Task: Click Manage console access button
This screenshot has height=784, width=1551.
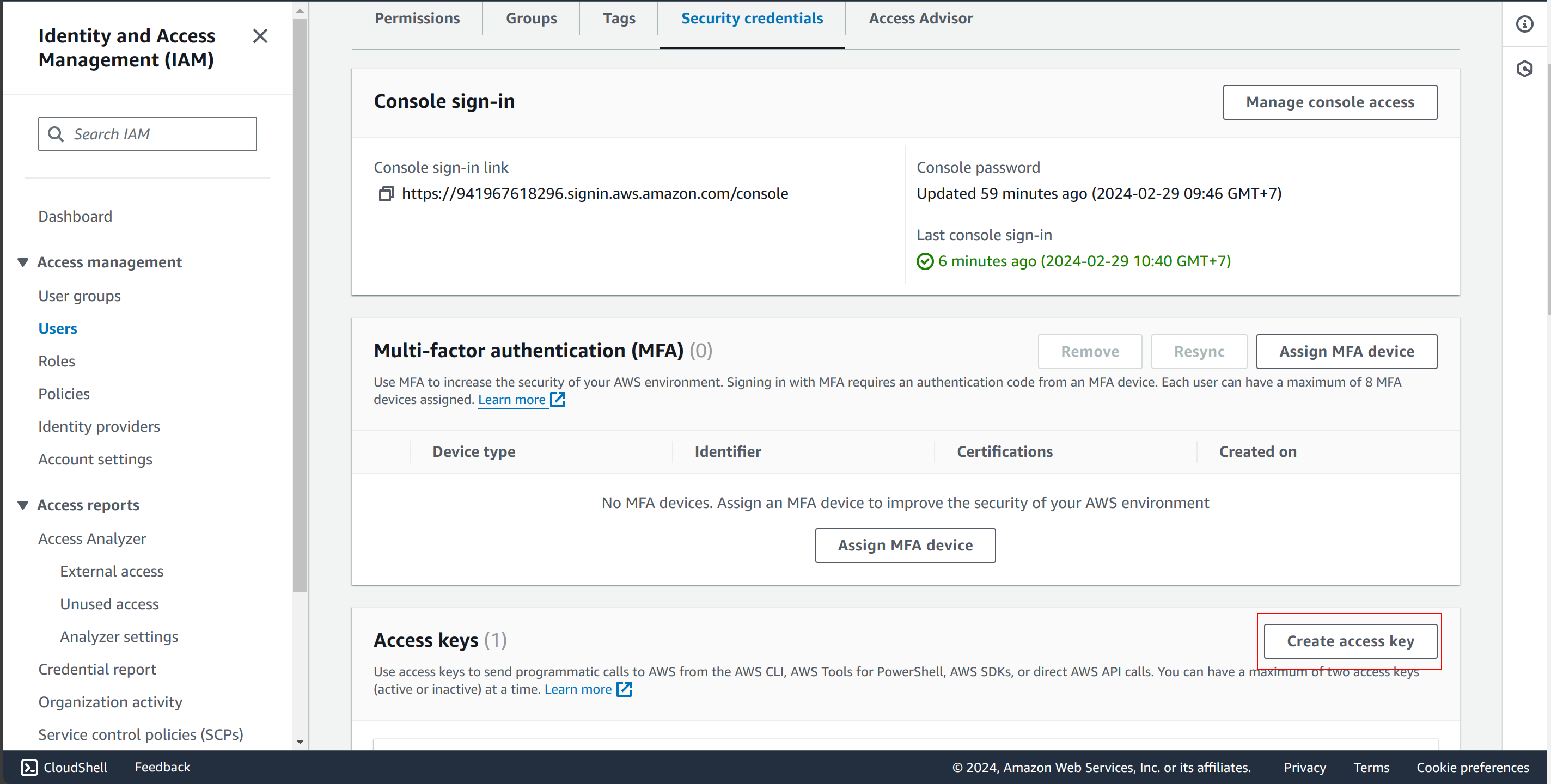Action: tap(1329, 102)
